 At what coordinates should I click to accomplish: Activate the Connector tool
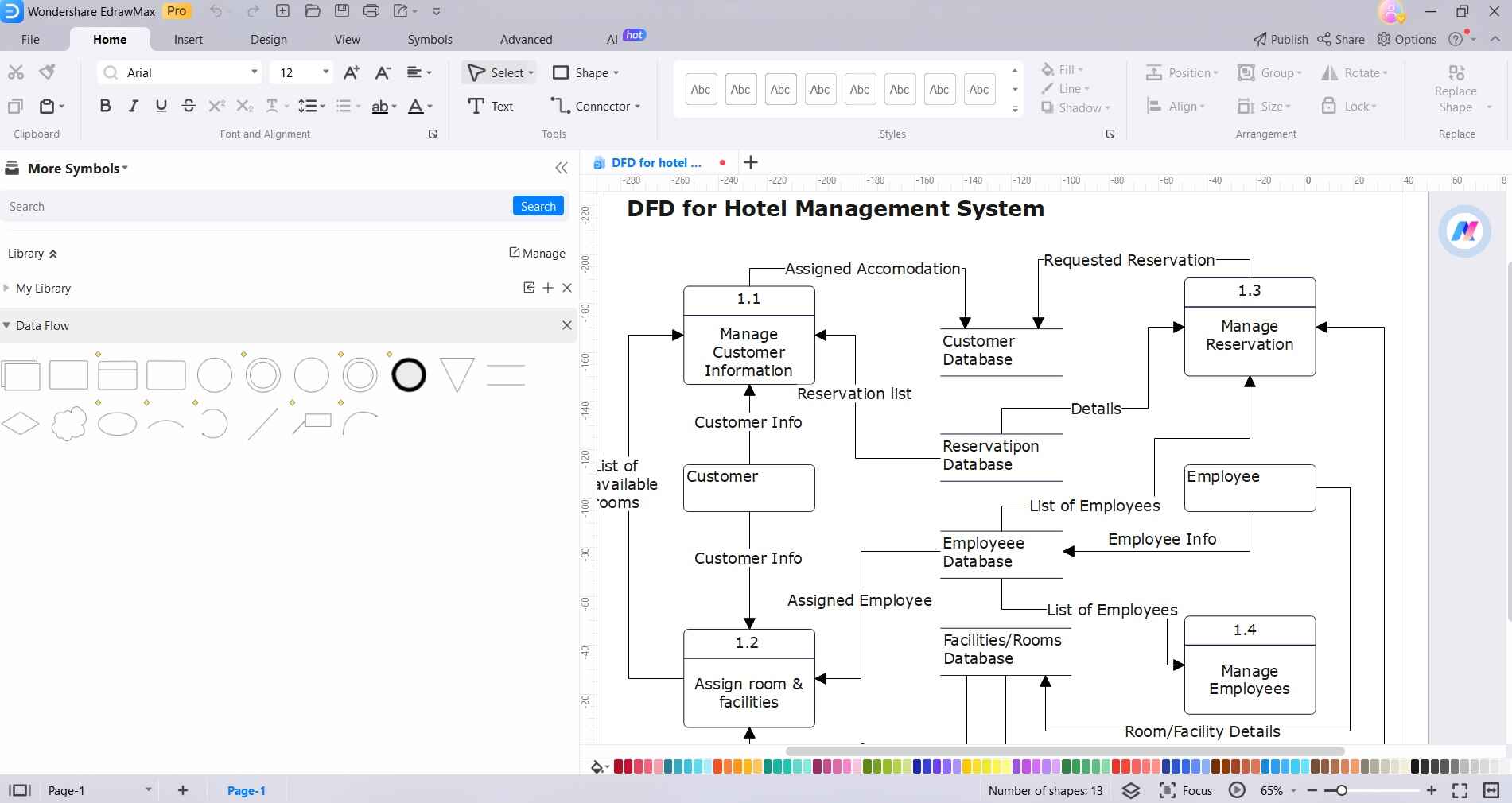(x=595, y=106)
